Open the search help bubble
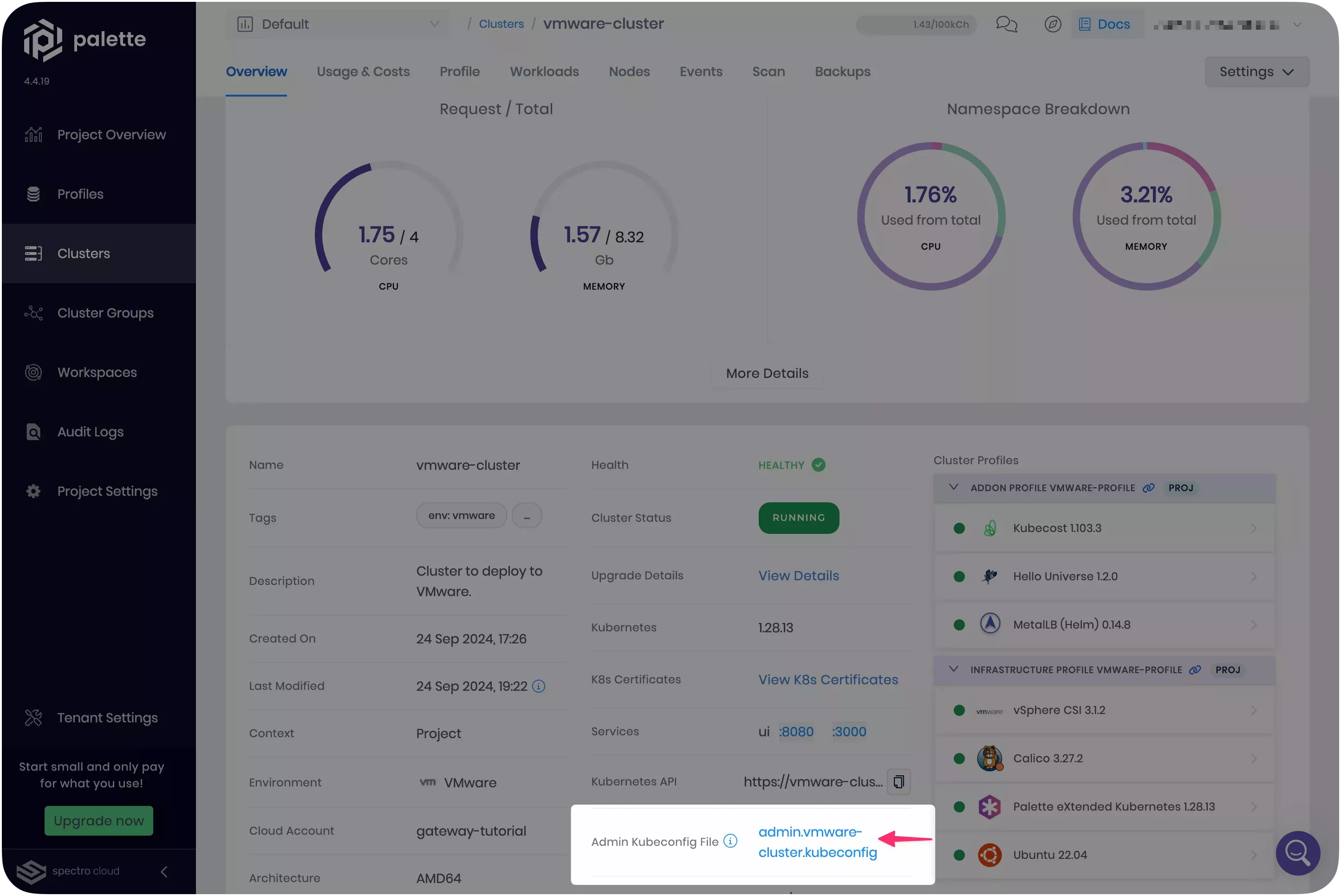Viewport: 1341px width, 896px height. [x=1297, y=852]
